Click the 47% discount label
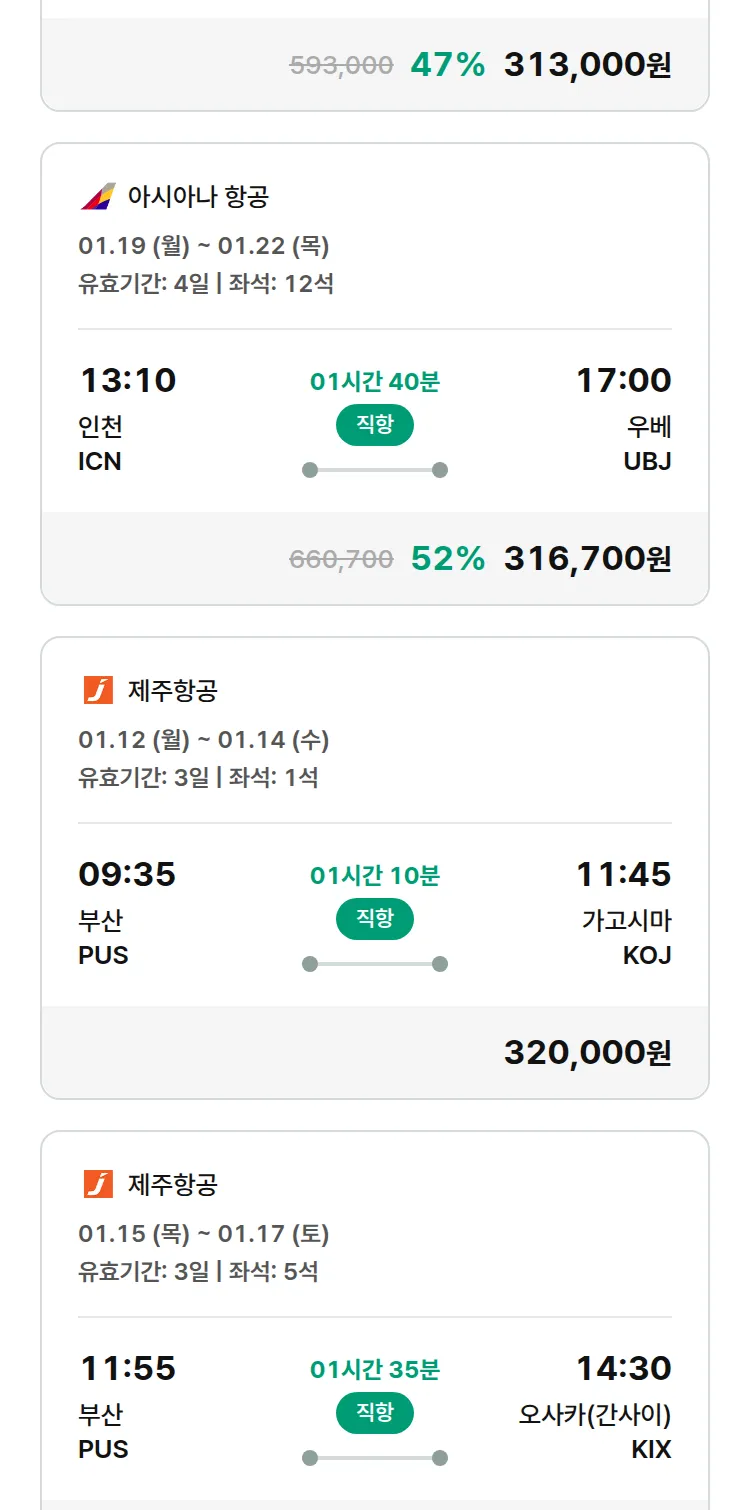 448,65
